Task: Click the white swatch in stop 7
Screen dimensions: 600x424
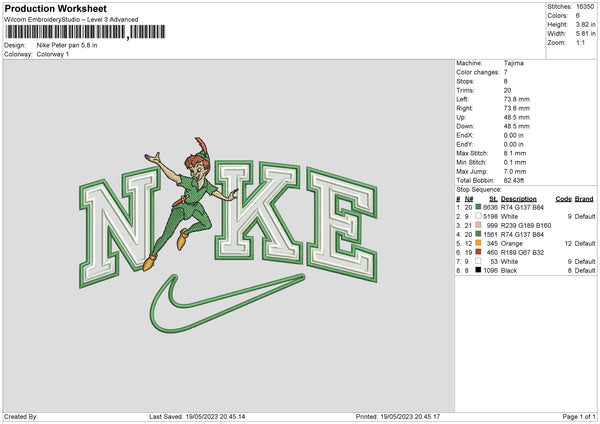Action: pos(478,261)
